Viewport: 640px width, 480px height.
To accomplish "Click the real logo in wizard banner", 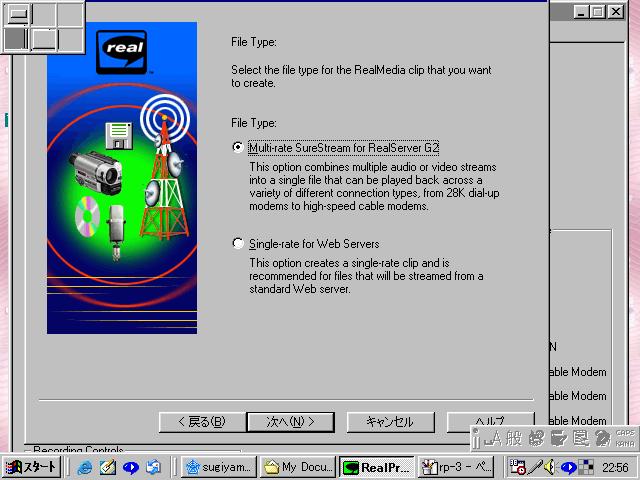I will click(x=122, y=52).
